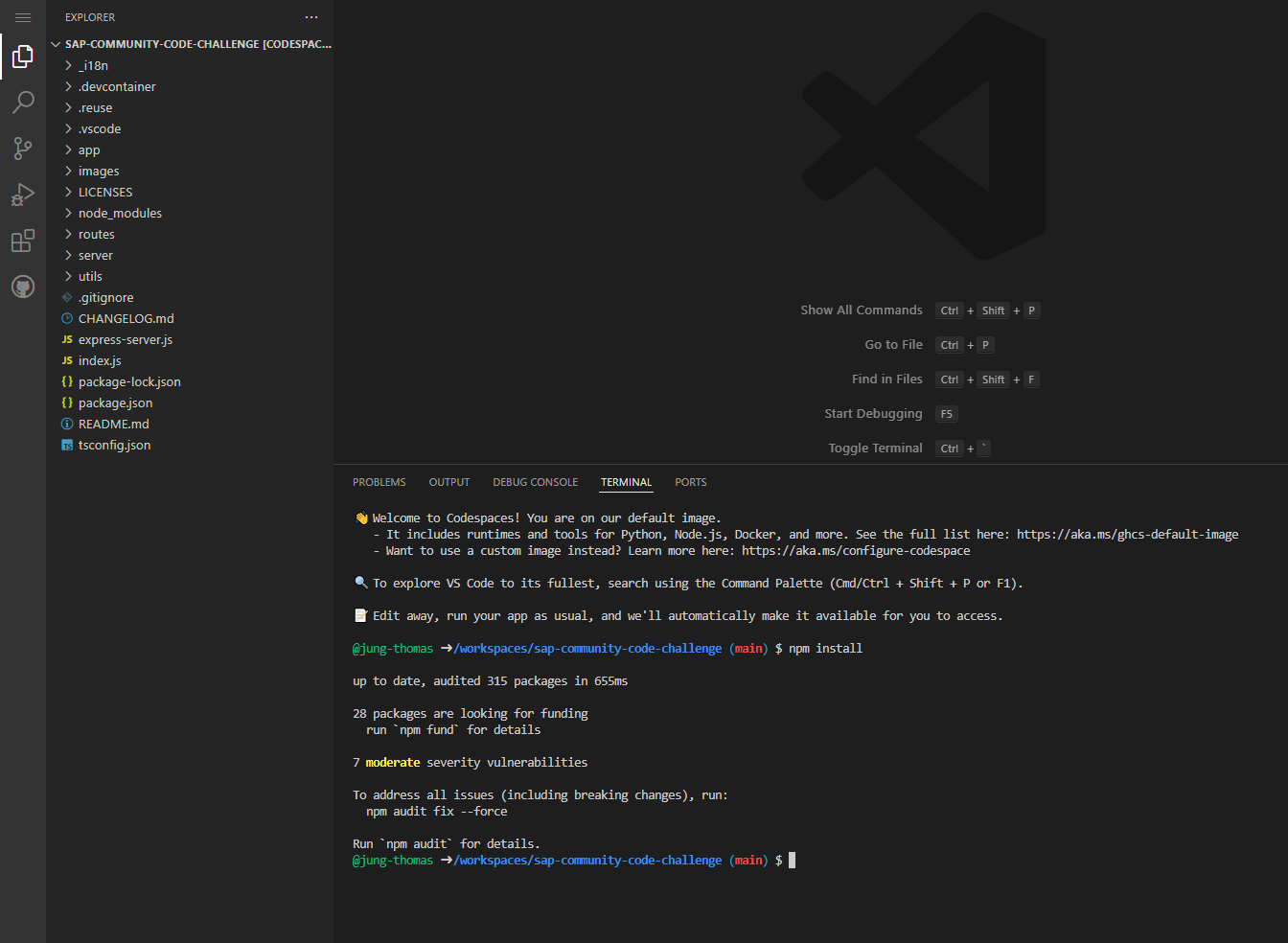The width and height of the screenshot is (1288, 943).
Task: Click 'up to date, audited 315 packages' line
Action: (491, 680)
